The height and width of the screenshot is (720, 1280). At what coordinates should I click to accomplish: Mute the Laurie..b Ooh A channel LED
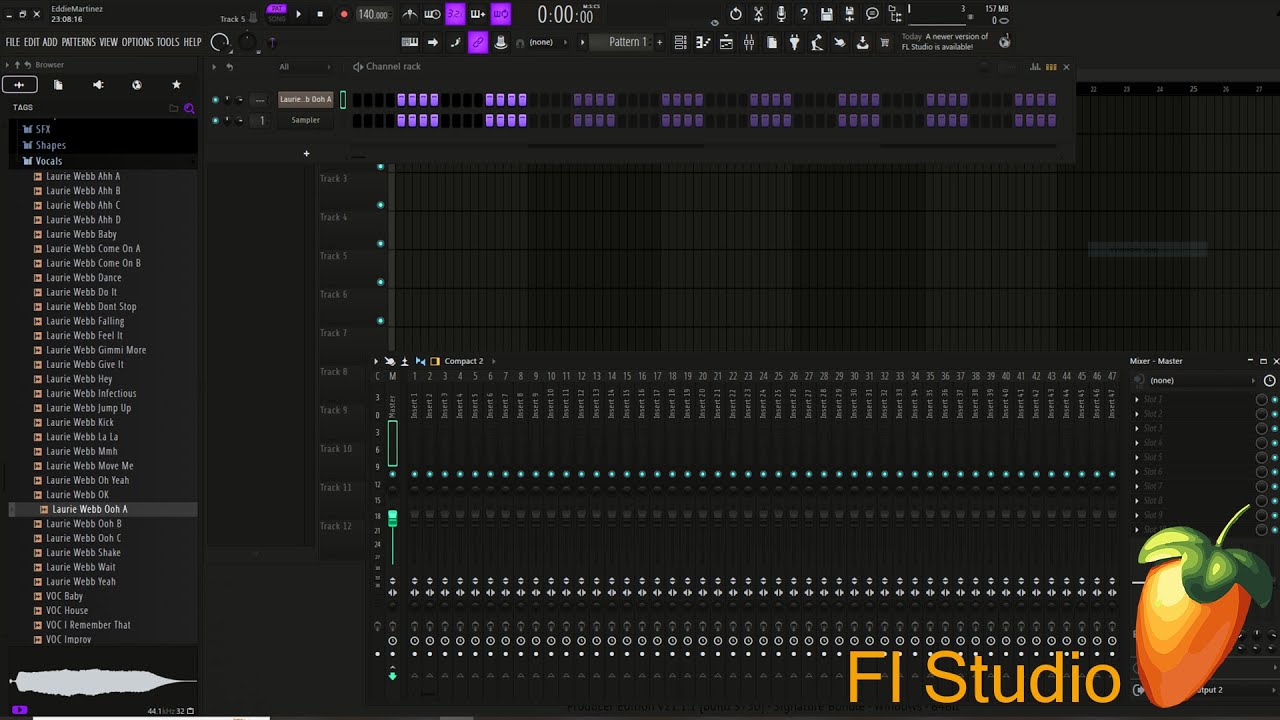click(215, 99)
